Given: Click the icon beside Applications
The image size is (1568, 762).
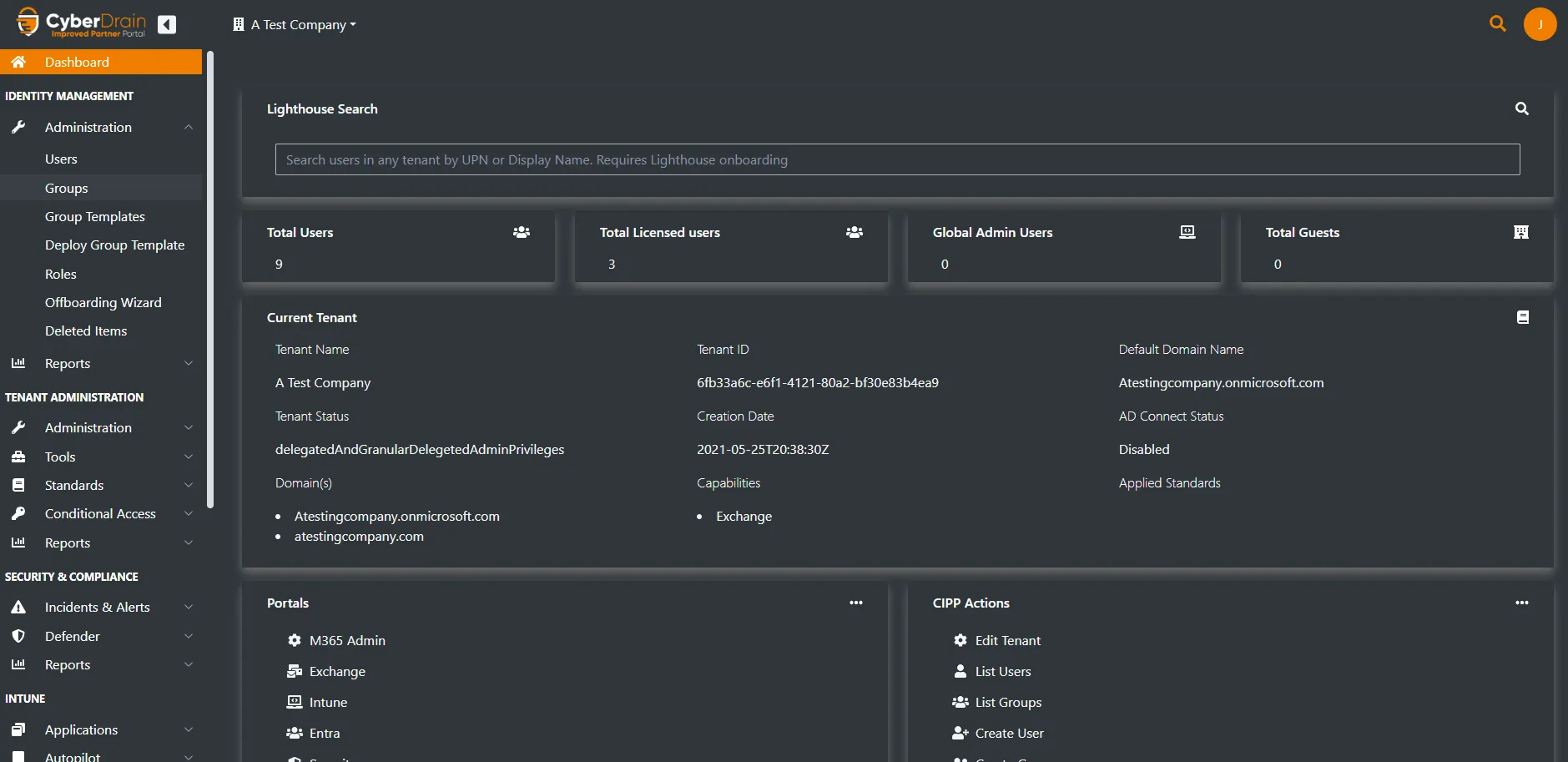Looking at the screenshot, I should point(18,729).
